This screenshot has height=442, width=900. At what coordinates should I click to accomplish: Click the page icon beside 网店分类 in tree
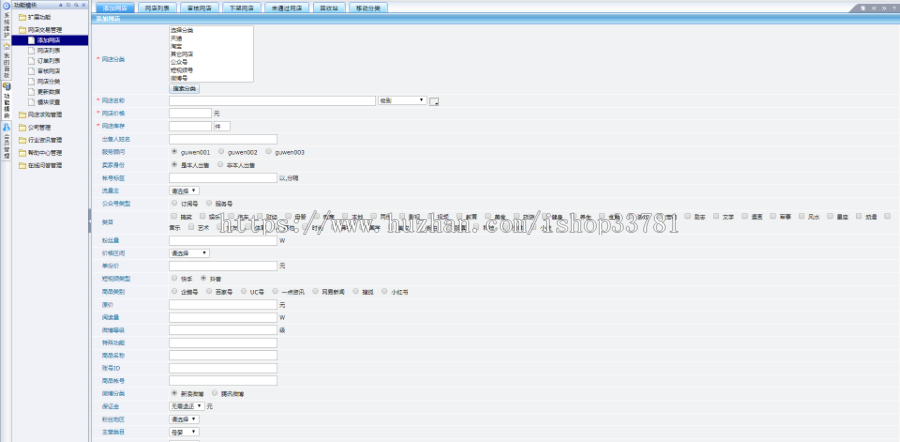[x=32, y=82]
